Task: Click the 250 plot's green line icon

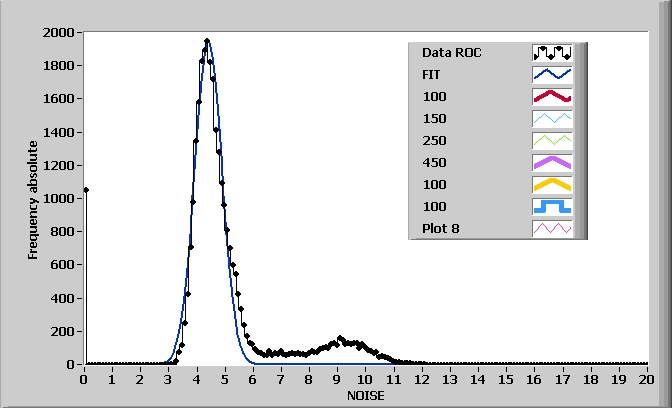Action: 551,140
